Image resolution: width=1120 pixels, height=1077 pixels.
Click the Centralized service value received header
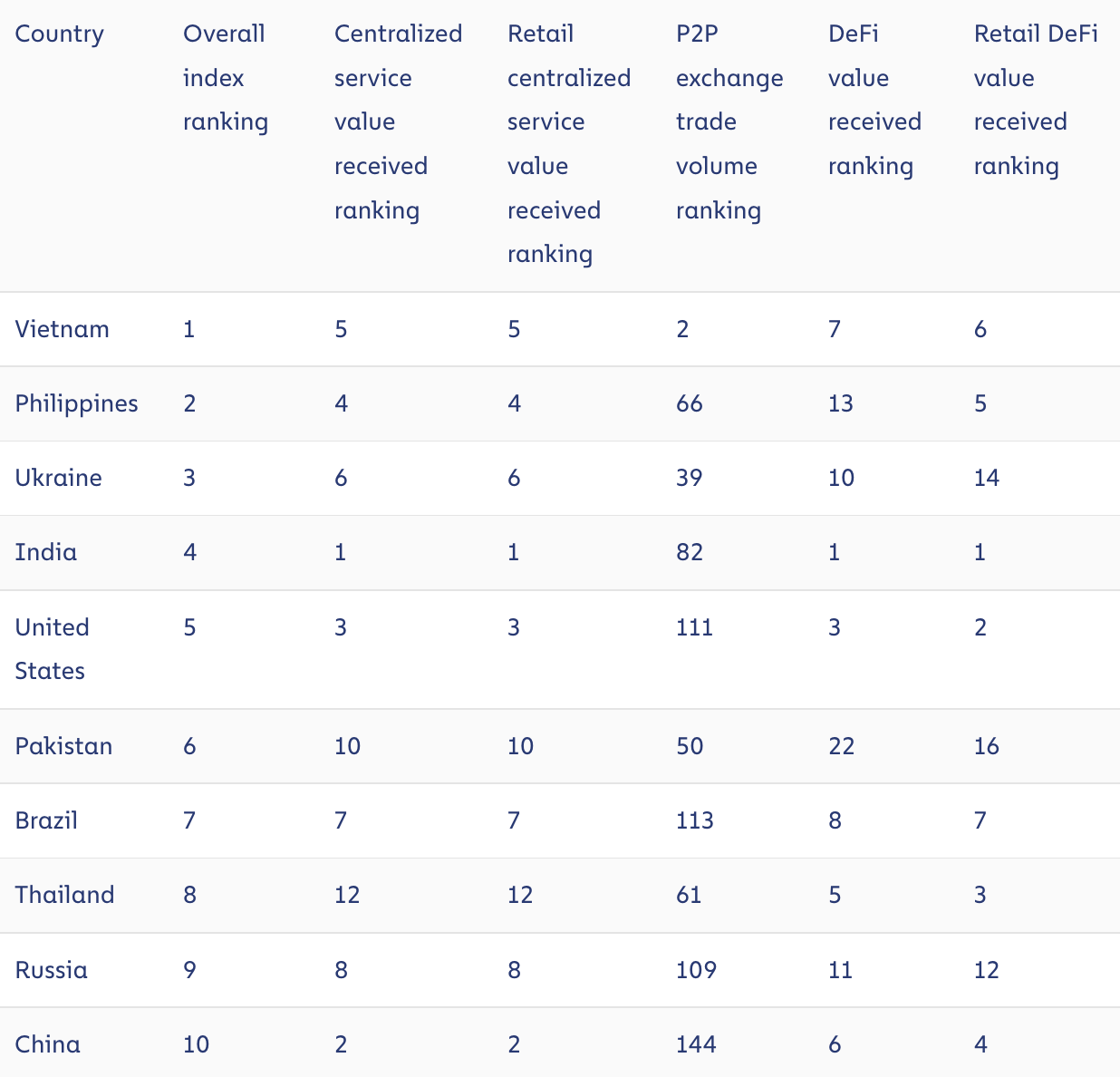pyautogui.click(x=399, y=122)
